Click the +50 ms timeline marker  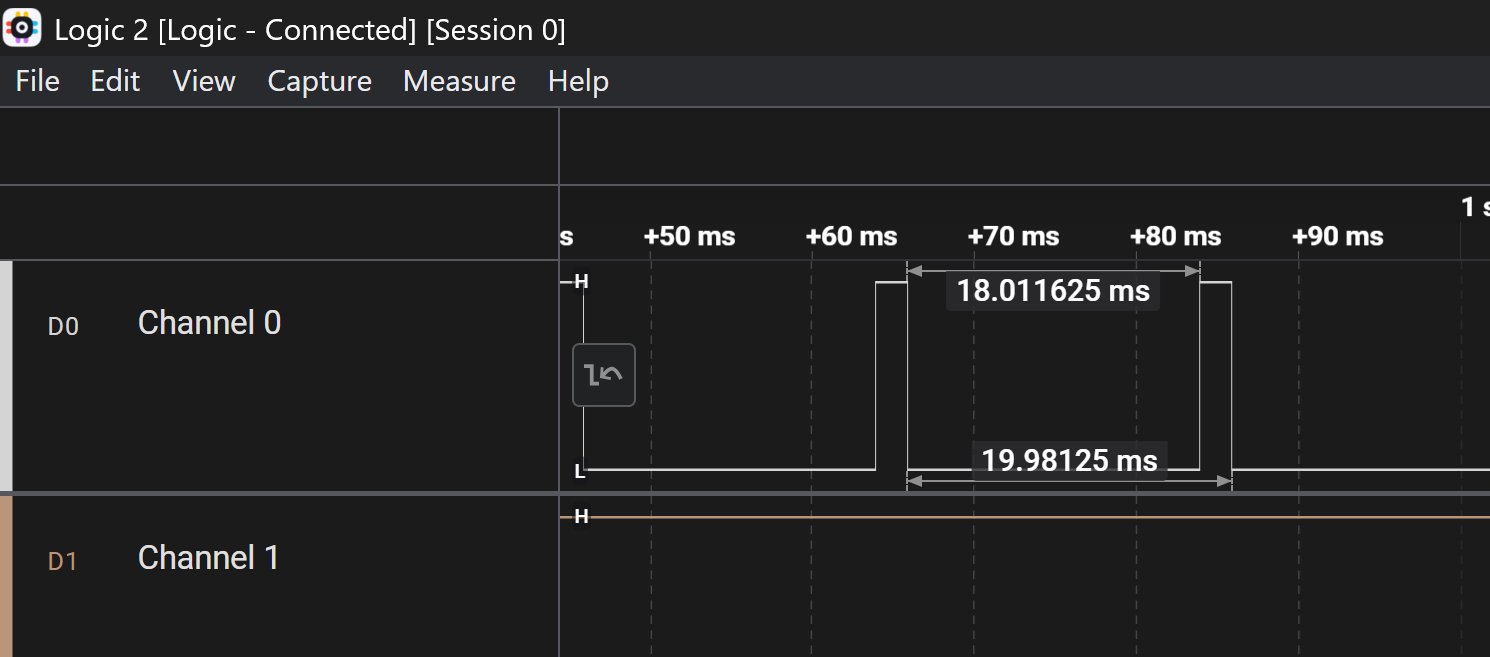(x=689, y=237)
